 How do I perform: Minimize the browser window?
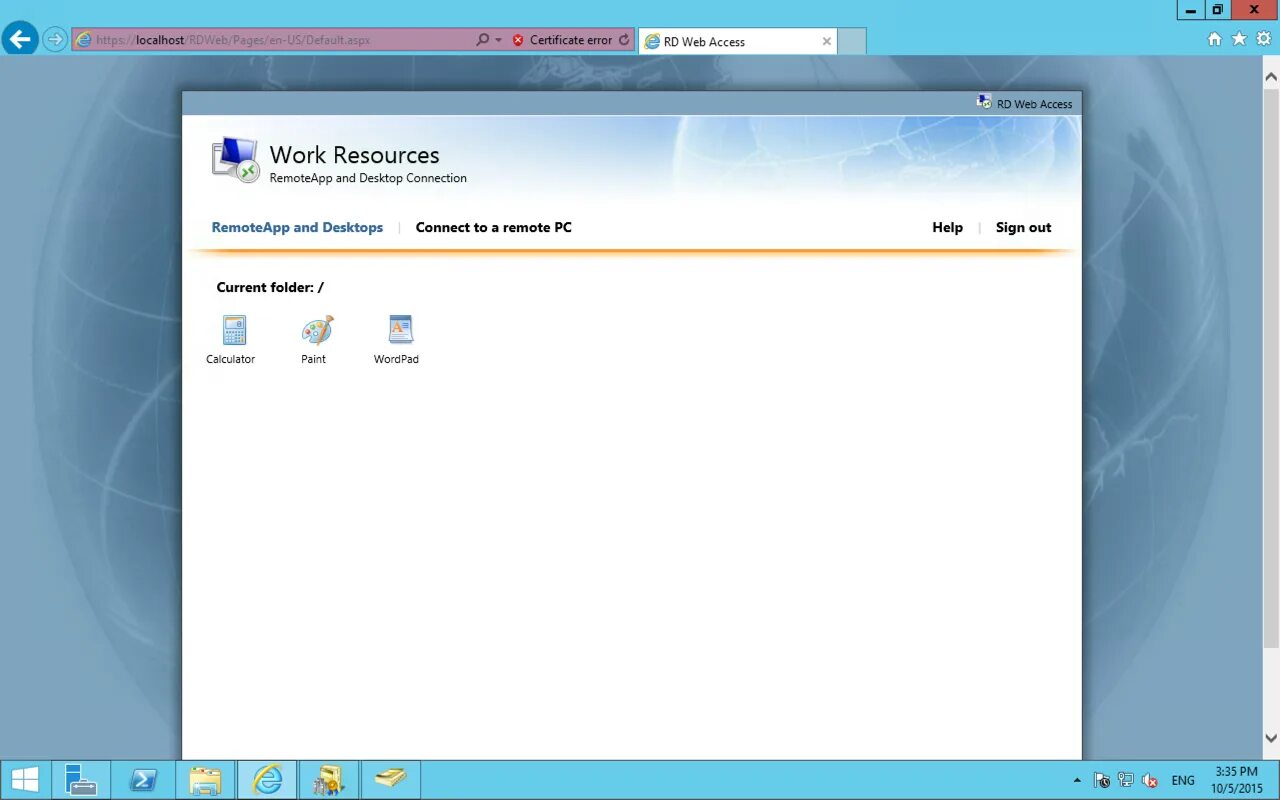(x=1190, y=10)
